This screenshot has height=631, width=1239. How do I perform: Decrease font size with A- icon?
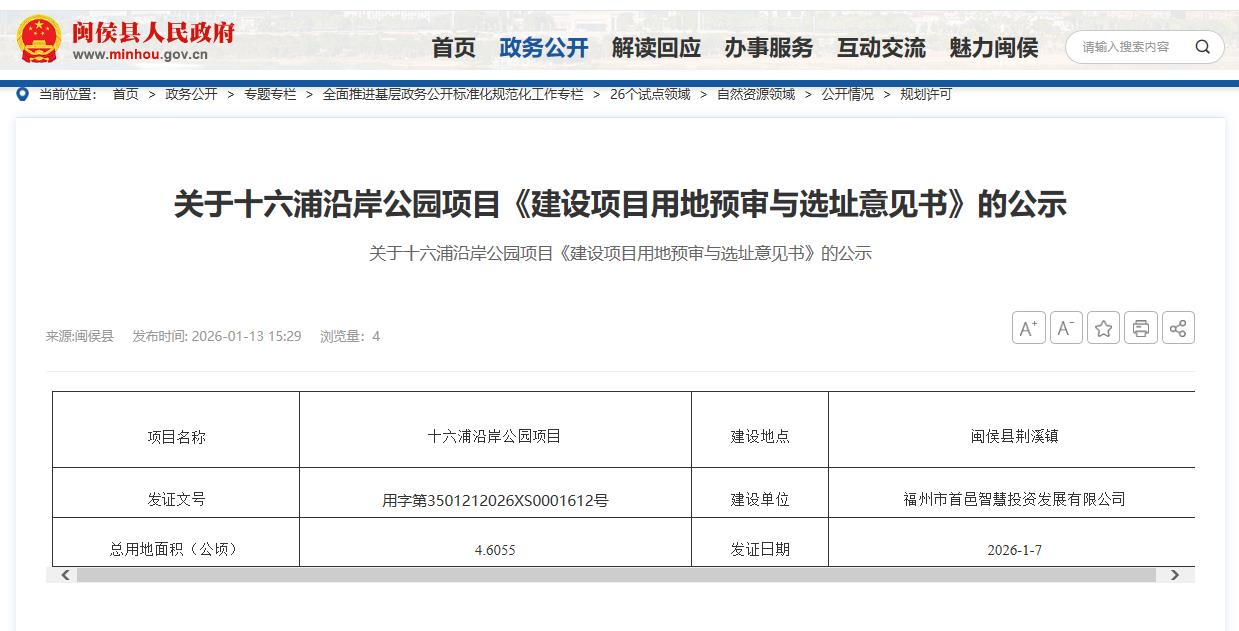point(1066,328)
